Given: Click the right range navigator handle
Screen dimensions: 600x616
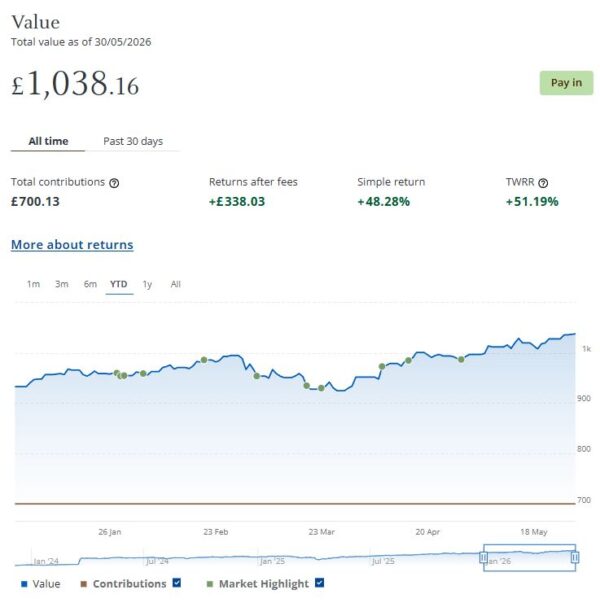Looking at the screenshot, I should tap(575, 557).
